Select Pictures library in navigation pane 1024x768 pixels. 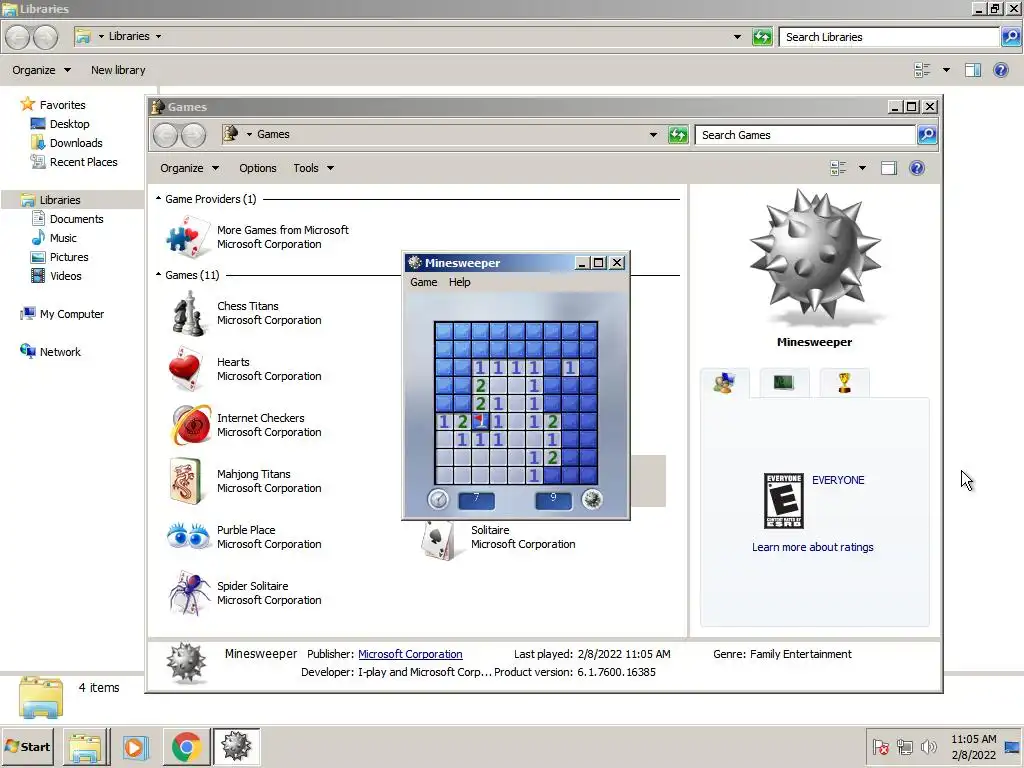click(59, 257)
